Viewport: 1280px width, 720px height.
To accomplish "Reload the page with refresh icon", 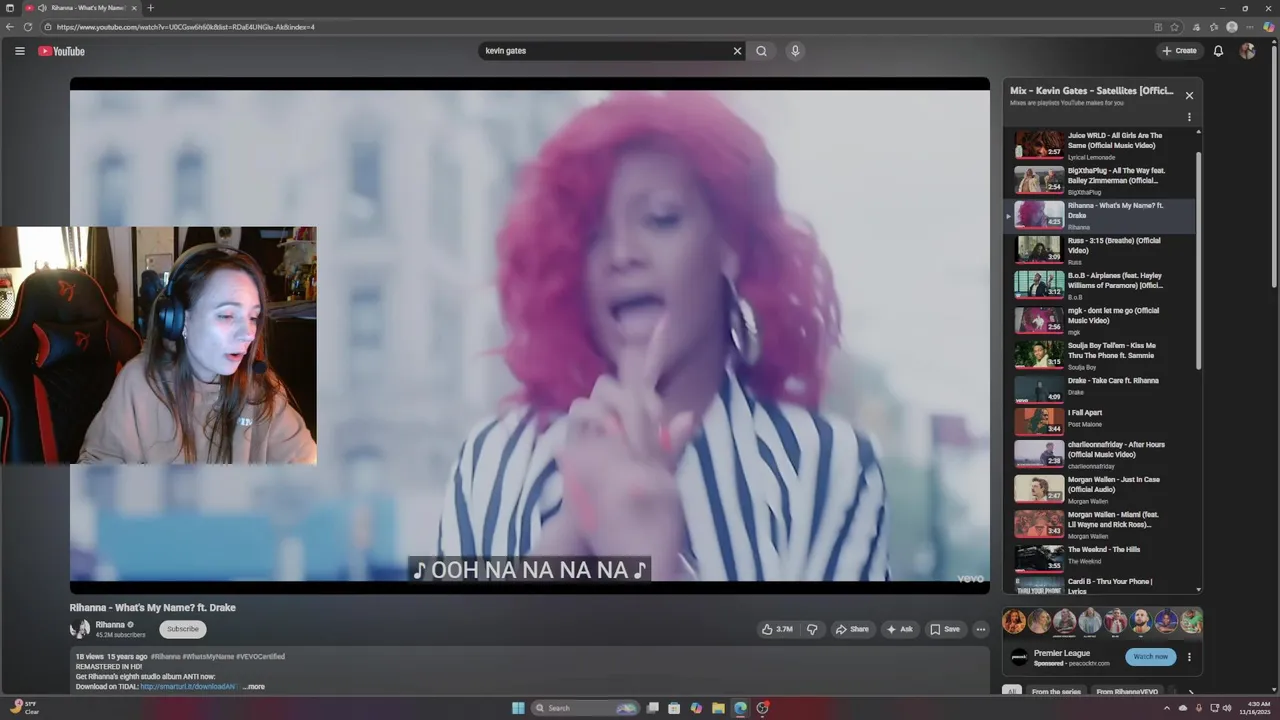I will coord(29,27).
